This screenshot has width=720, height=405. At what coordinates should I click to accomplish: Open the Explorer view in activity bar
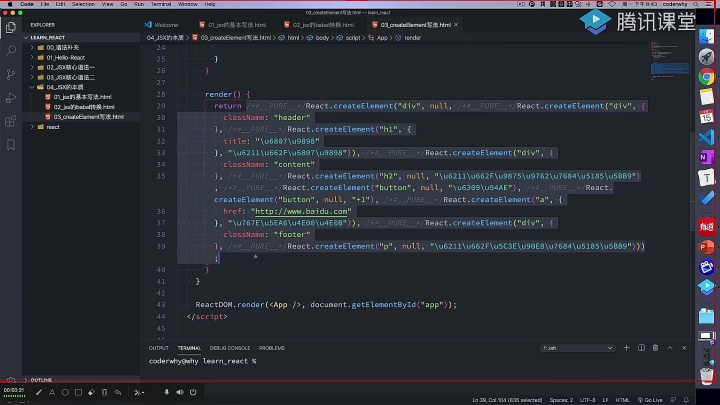click(x=11, y=28)
